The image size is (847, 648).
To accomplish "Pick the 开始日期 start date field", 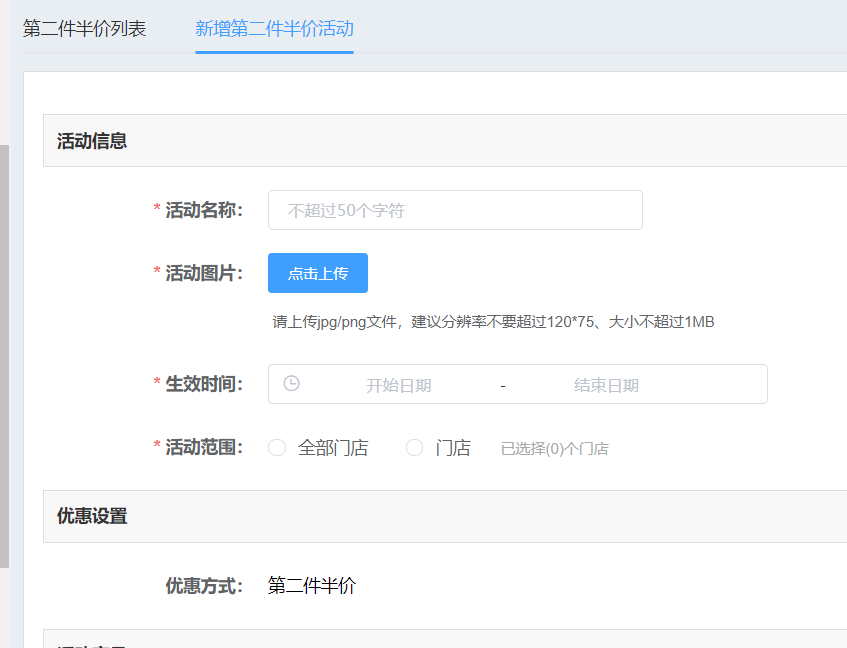I will (398, 385).
